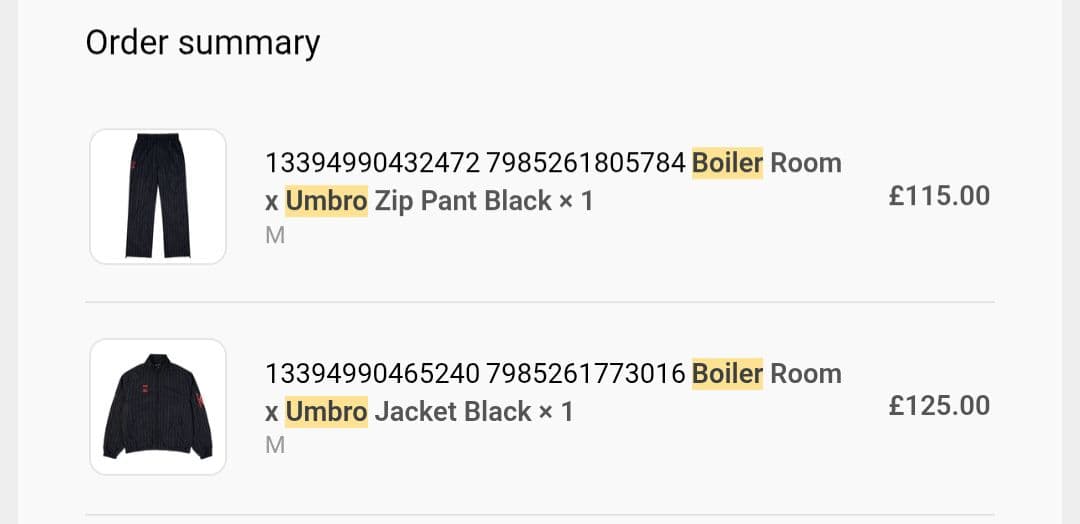
Task: Click the size M label under Jacket
Action: [275, 446]
